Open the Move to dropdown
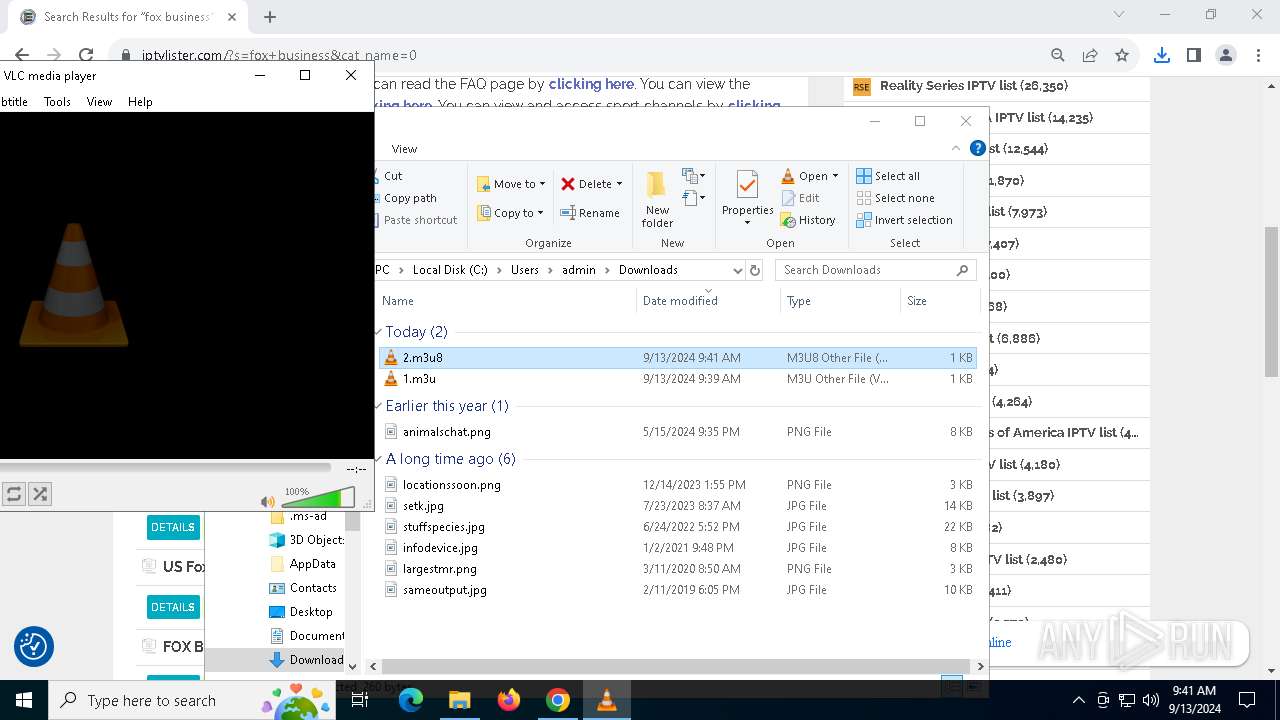 coord(511,184)
